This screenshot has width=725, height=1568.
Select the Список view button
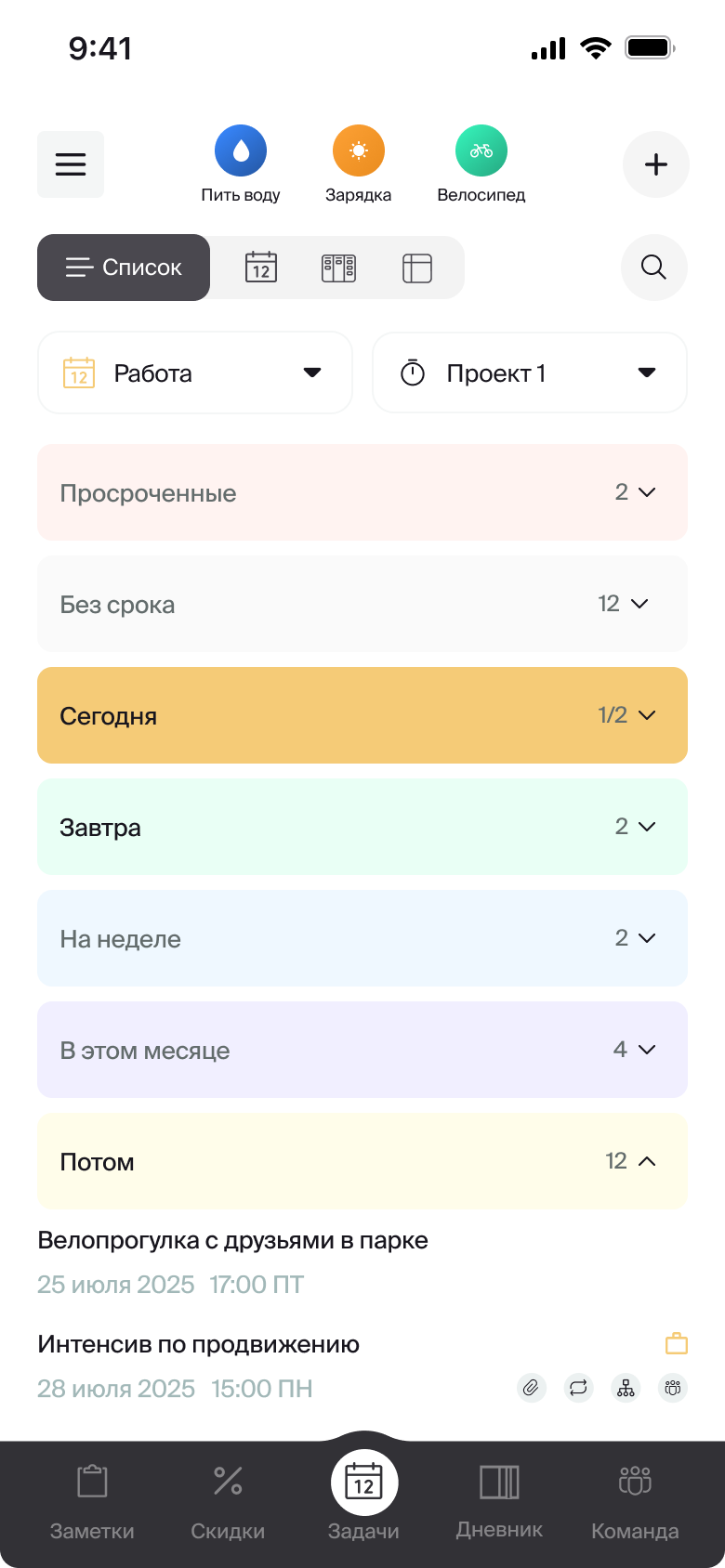tap(124, 268)
